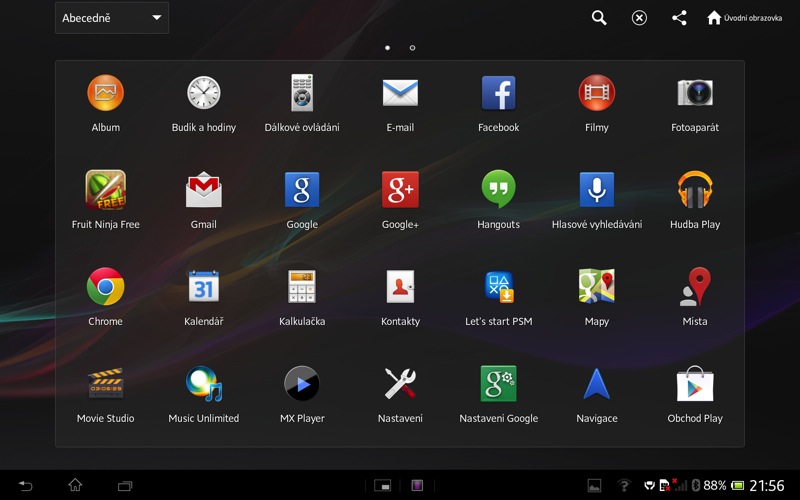Screen dimensions: 800x500
Task: Open the Kontakty contacts app
Action: [400, 287]
